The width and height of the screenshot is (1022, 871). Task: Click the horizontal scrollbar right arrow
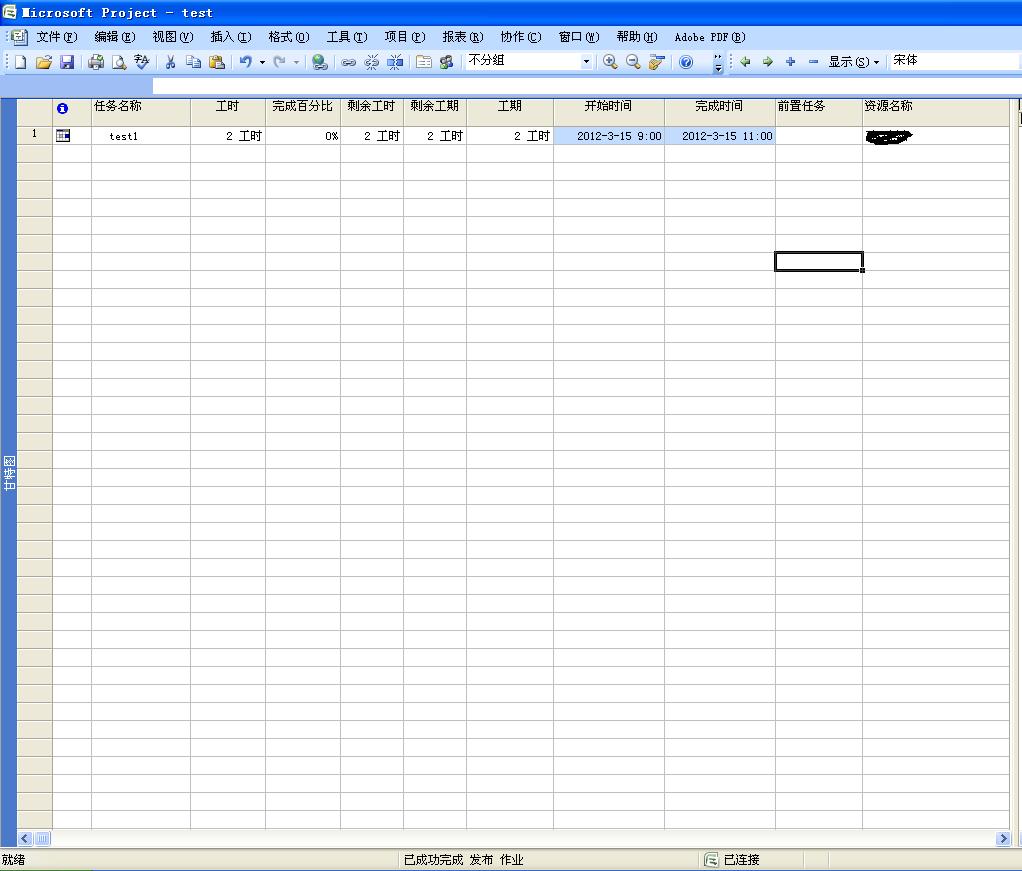pos(1003,839)
